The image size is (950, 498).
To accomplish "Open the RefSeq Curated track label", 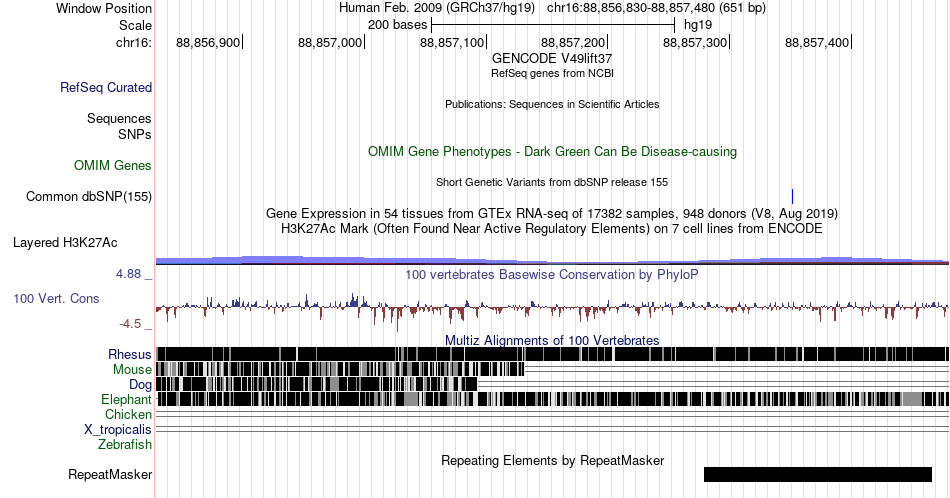I will [x=105, y=87].
